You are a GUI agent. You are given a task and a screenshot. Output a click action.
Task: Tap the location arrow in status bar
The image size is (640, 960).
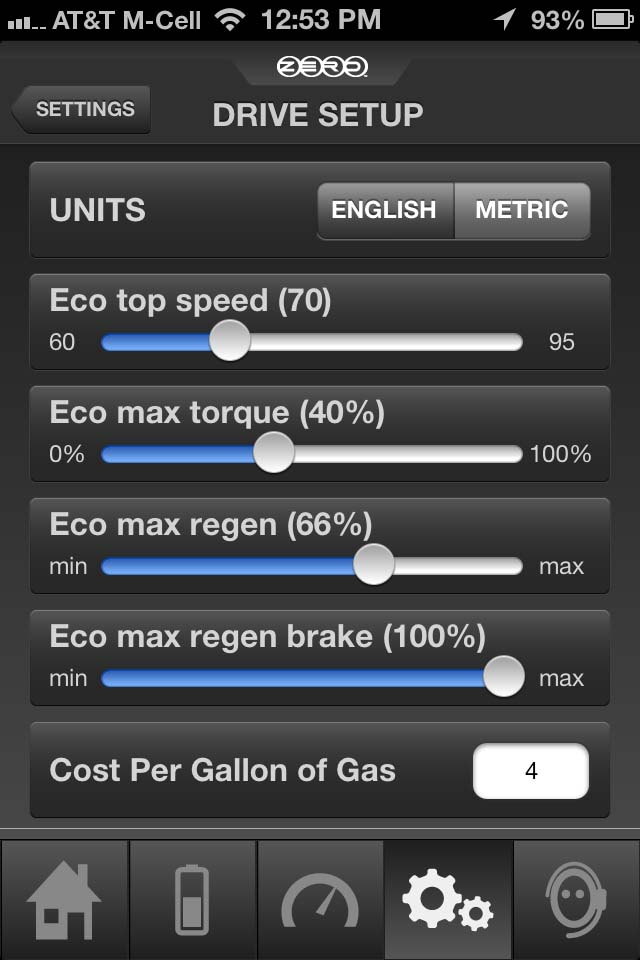coord(506,19)
